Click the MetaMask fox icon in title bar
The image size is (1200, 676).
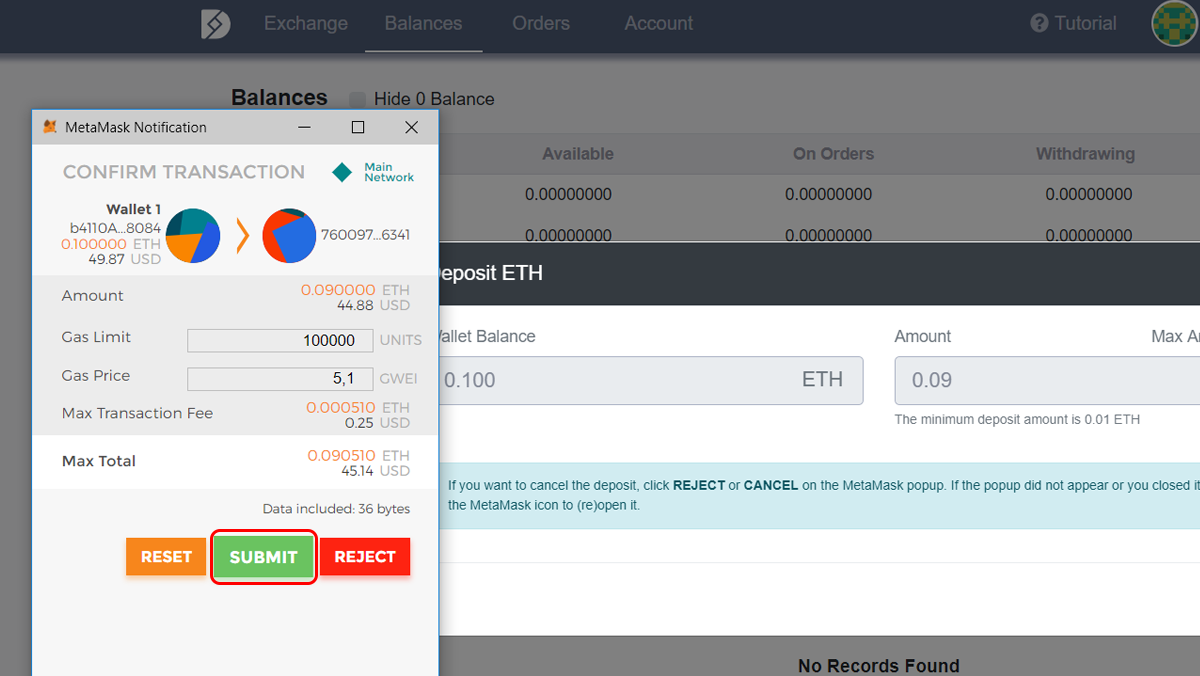click(x=50, y=127)
